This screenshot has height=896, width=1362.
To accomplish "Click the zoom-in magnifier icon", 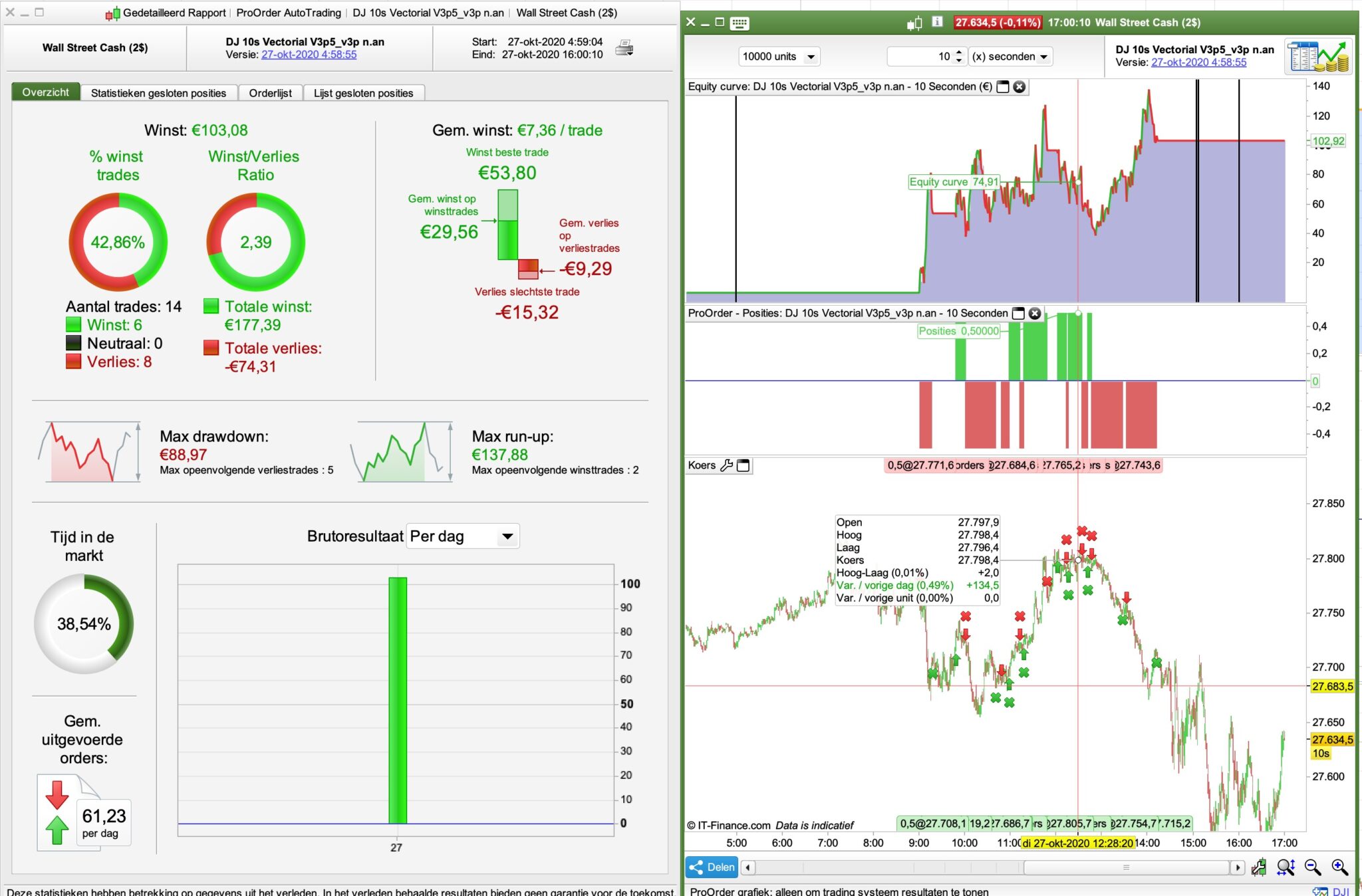I will tap(1339, 867).
